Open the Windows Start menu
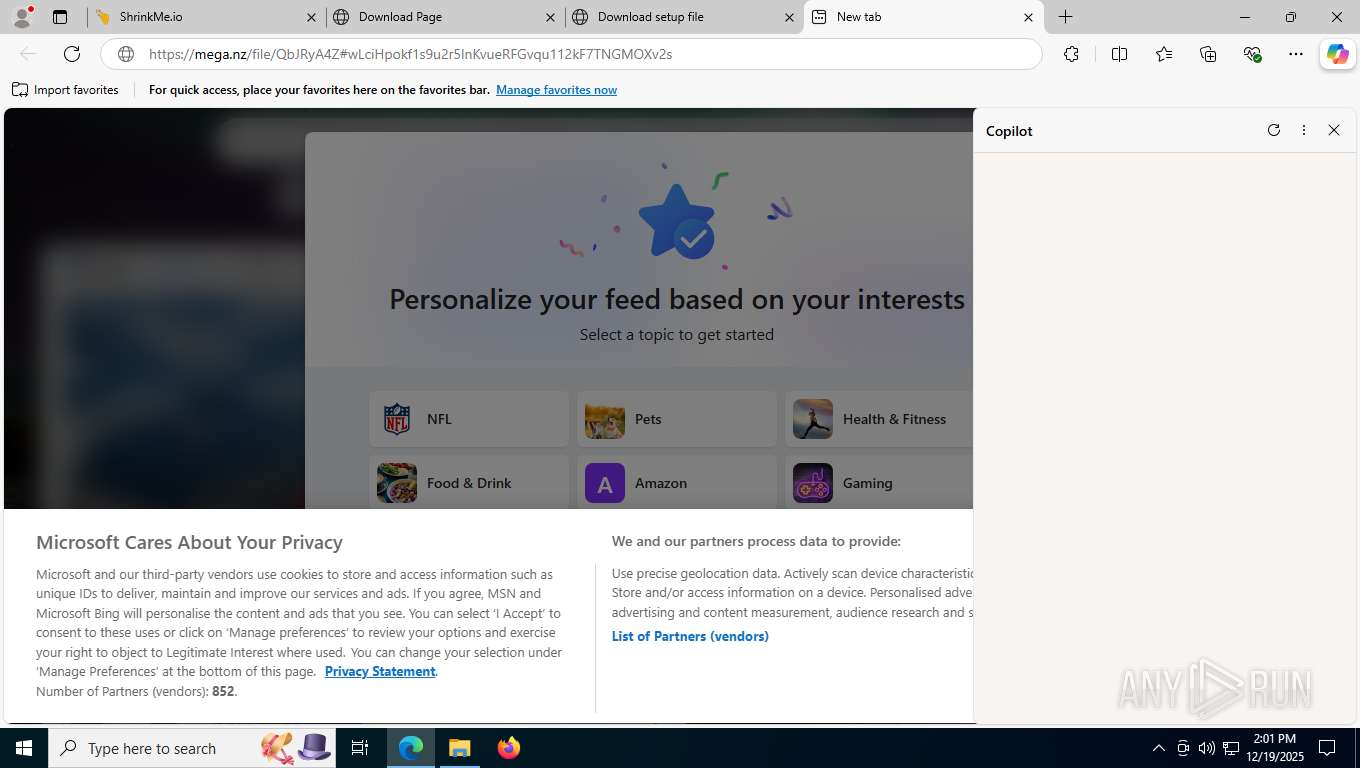 pyautogui.click(x=24, y=748)
